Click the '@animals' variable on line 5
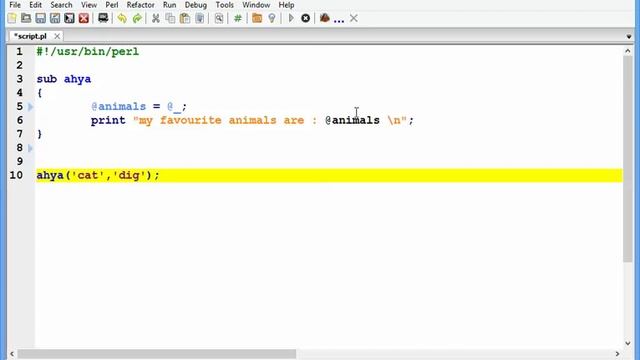The image size is (640, 360). point(118,107)
